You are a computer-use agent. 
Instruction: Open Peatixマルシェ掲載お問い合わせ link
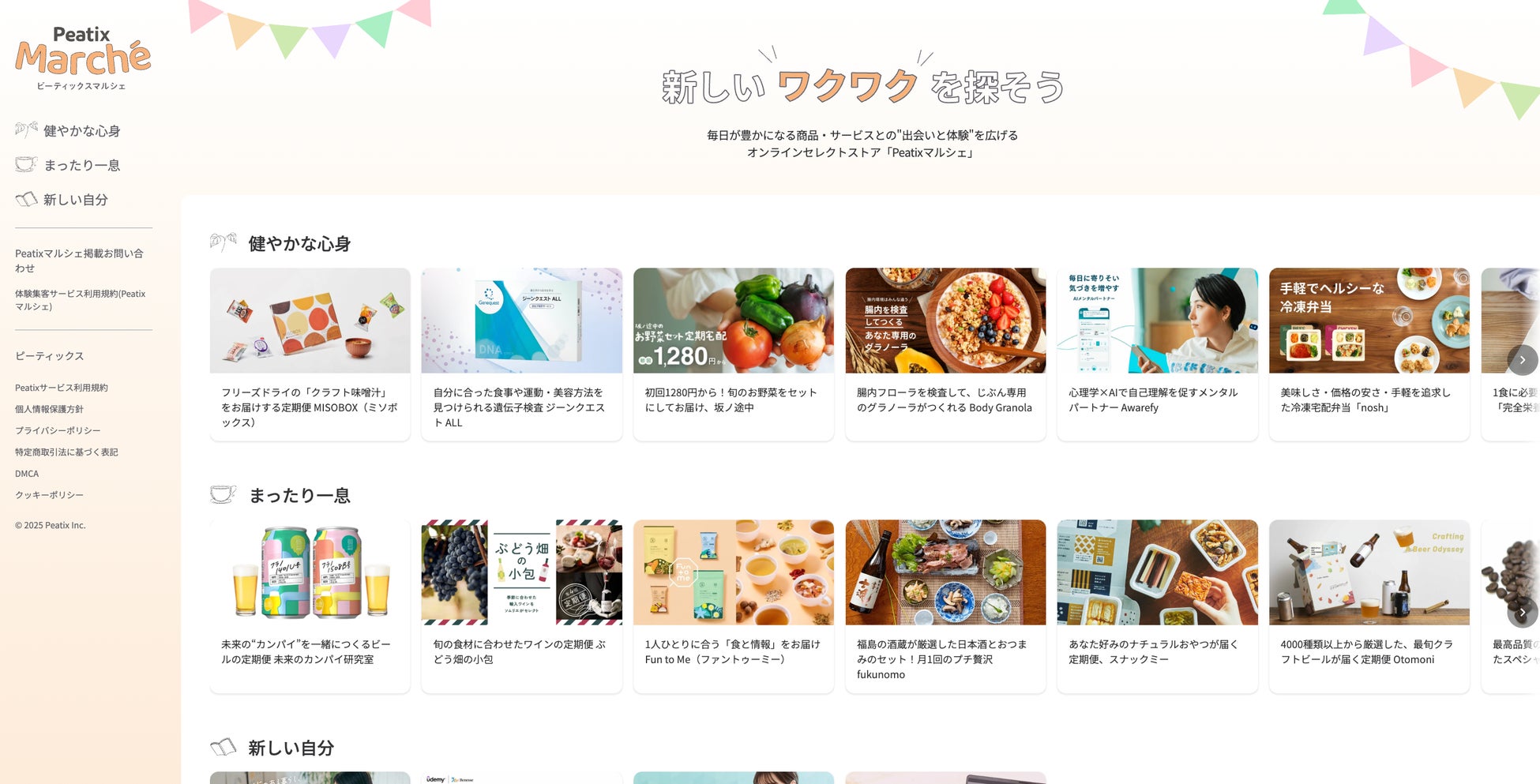pyautogui.click(x=79, y=261)
